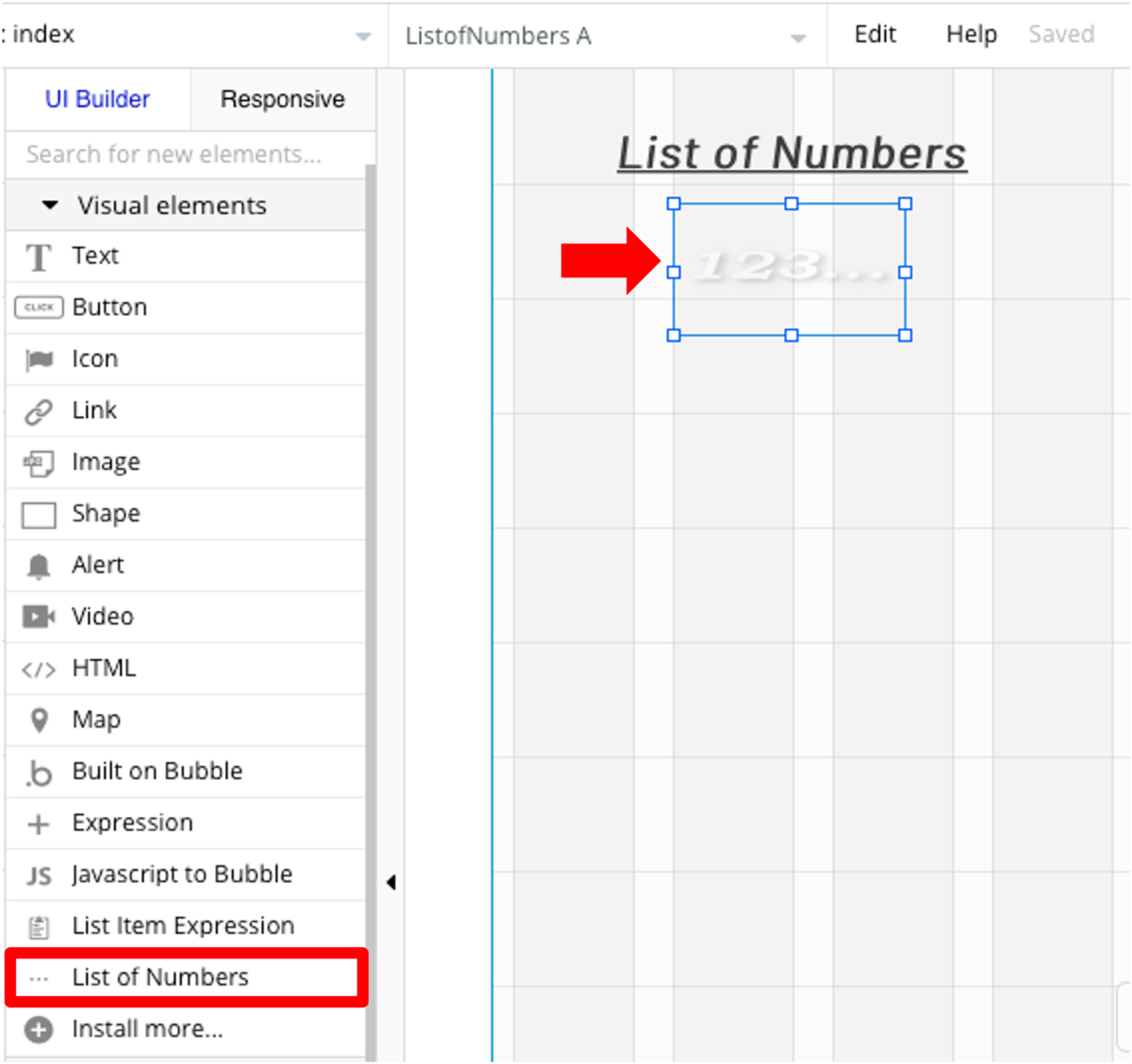Open the index page dropdown
Image resolution: width=1132 pixels, height=1064 pixels.
coord(363,37)
